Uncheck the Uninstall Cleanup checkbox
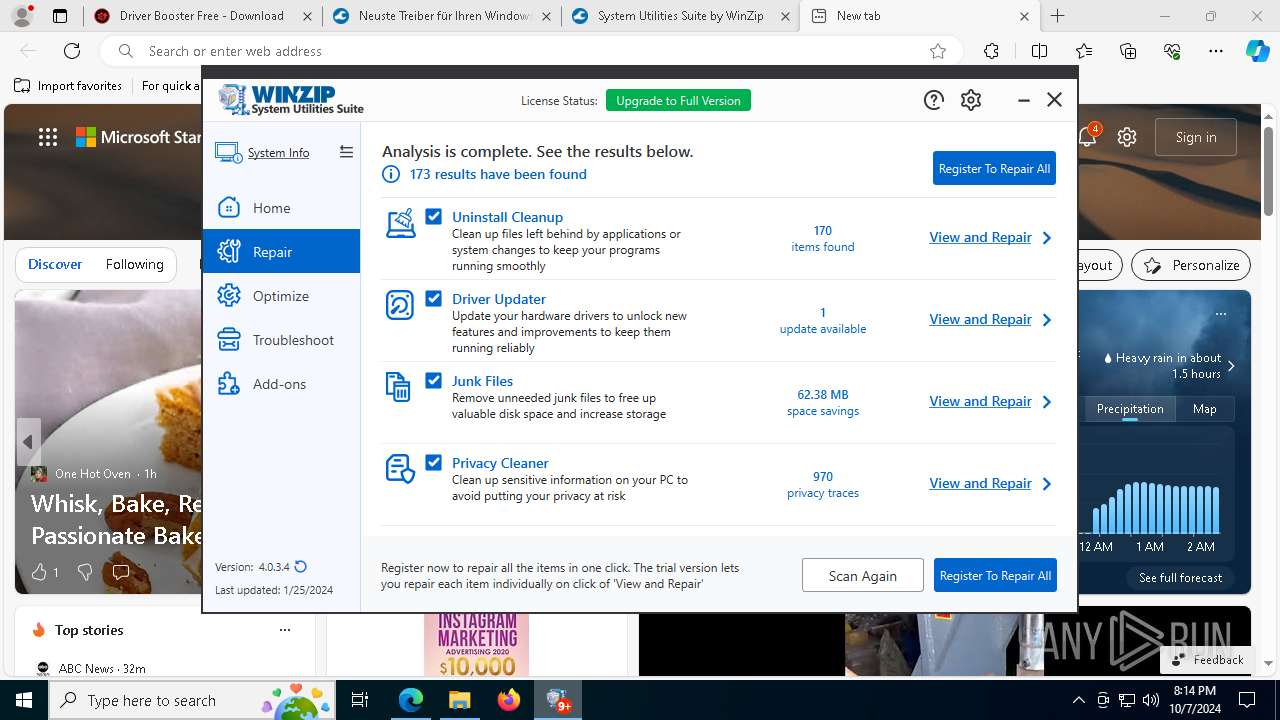 (x=434, y=216)
